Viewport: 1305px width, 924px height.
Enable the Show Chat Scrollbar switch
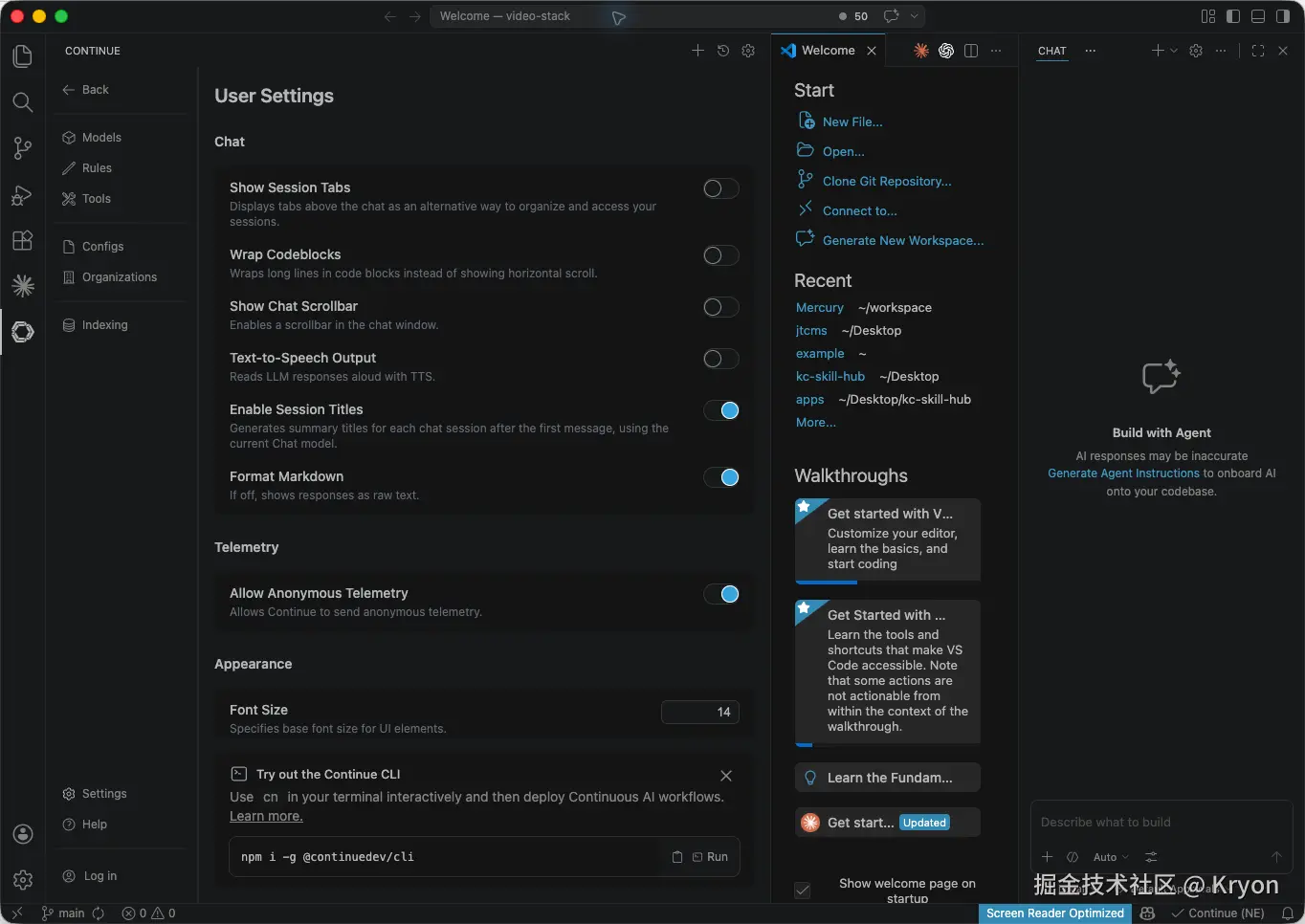721,307
